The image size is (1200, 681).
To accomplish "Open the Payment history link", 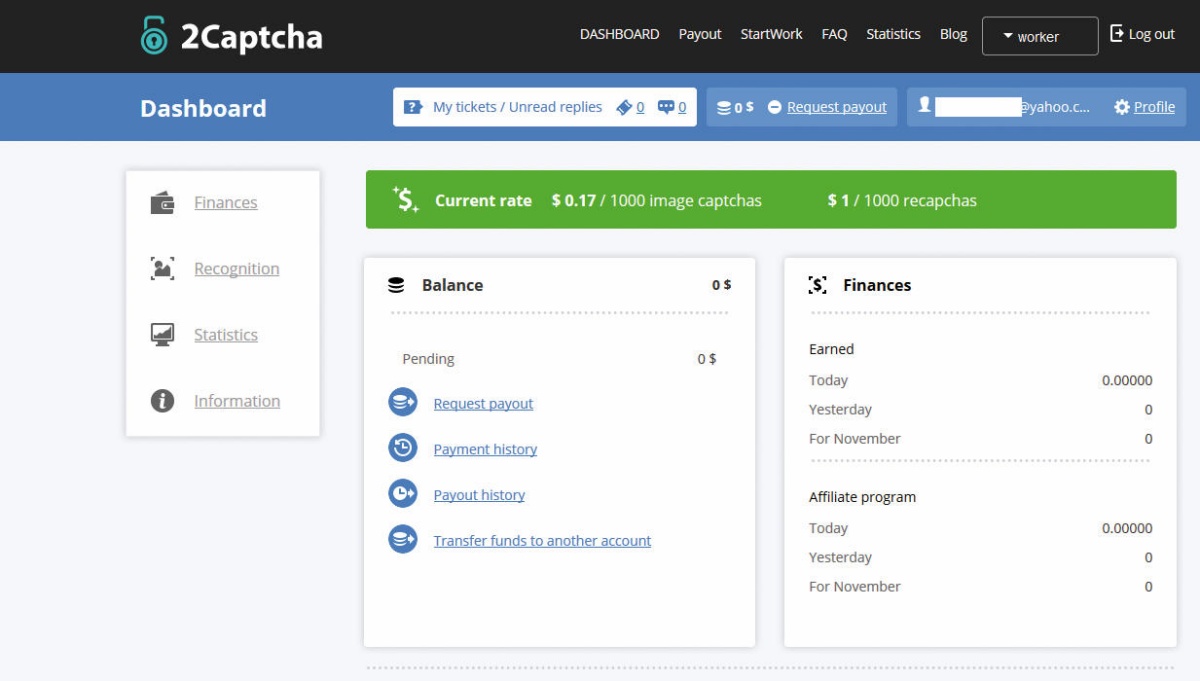I will coord(485,450).
